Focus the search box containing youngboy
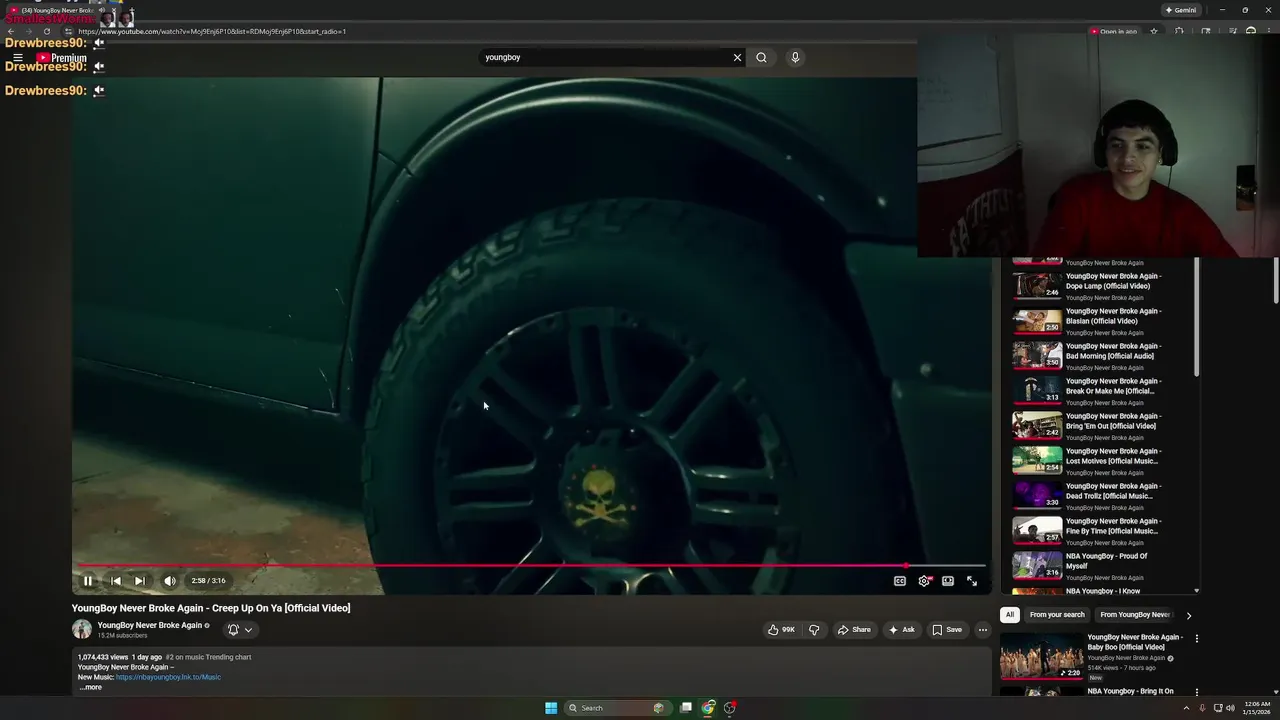 (605, 57)
